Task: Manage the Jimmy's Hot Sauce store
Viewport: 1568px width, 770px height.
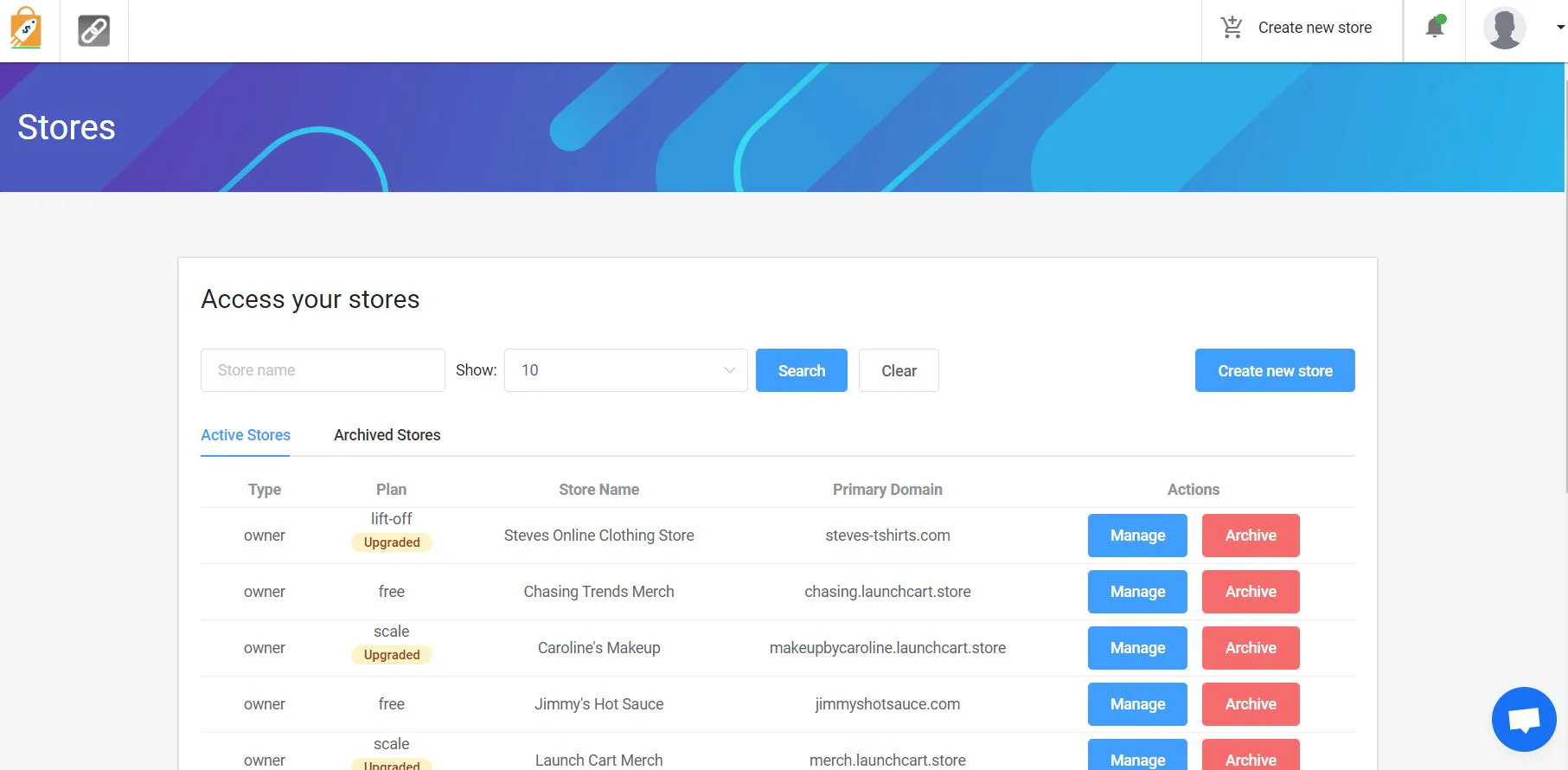Action: (x=1137, y=704)
